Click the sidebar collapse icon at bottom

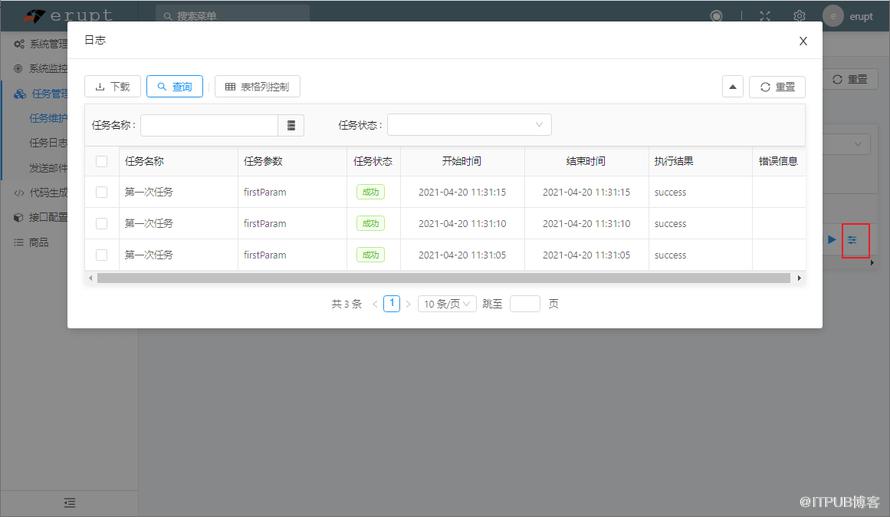tap(70, 503)
